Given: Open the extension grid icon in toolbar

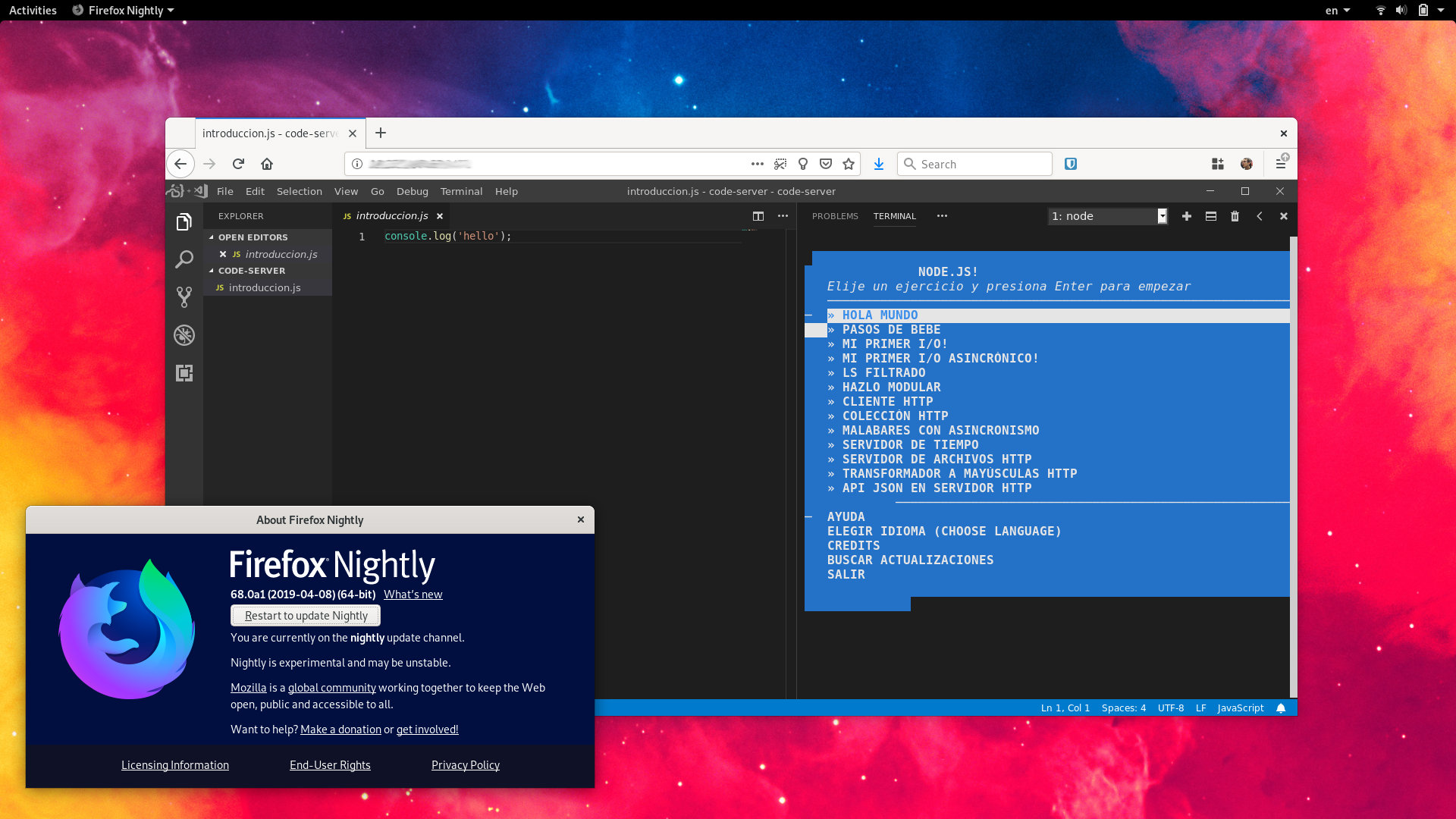Looking at the screenshot, I should tap(1218, 164).
